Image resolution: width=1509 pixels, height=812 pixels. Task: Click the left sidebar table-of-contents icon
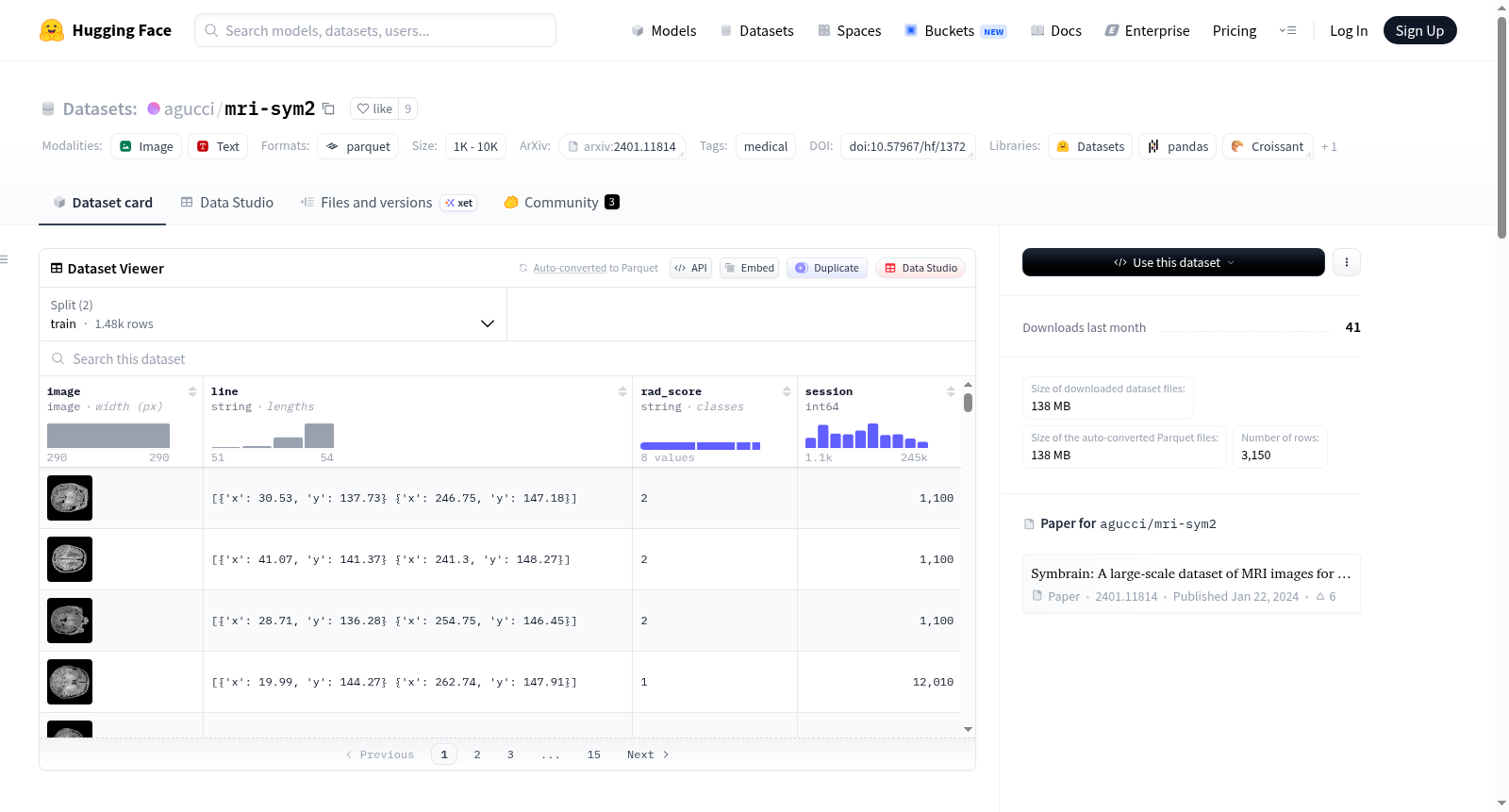(x=4, y=259)
